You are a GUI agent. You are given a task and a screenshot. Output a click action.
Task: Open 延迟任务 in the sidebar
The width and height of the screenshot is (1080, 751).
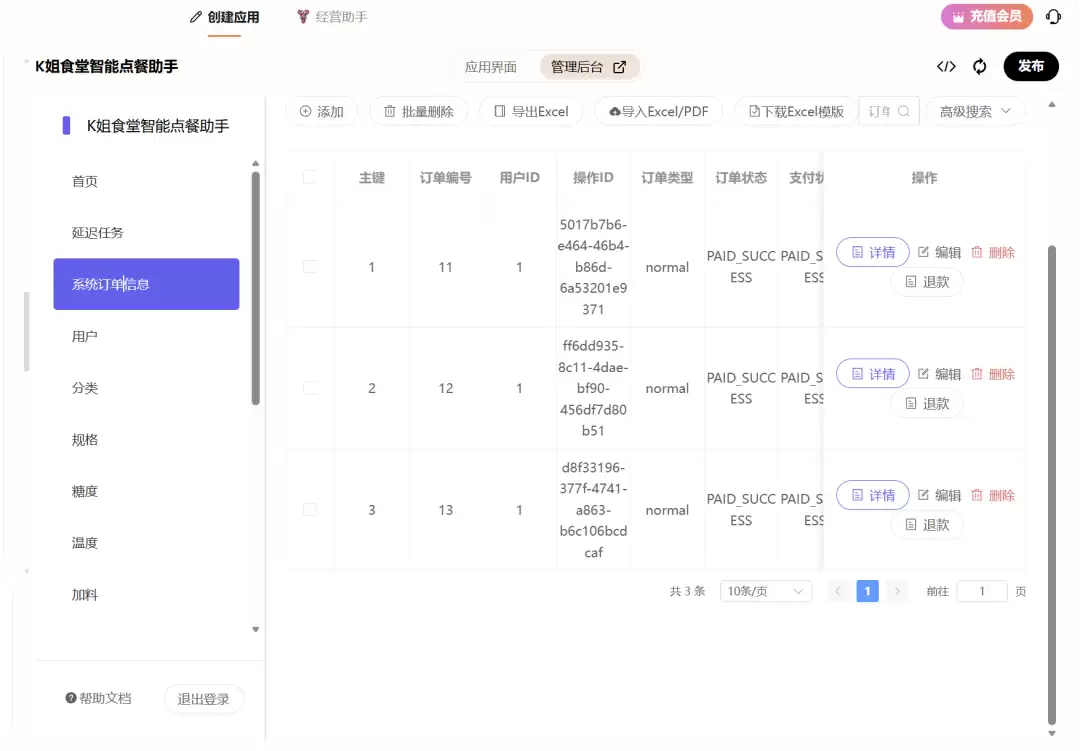pos(146,233)
